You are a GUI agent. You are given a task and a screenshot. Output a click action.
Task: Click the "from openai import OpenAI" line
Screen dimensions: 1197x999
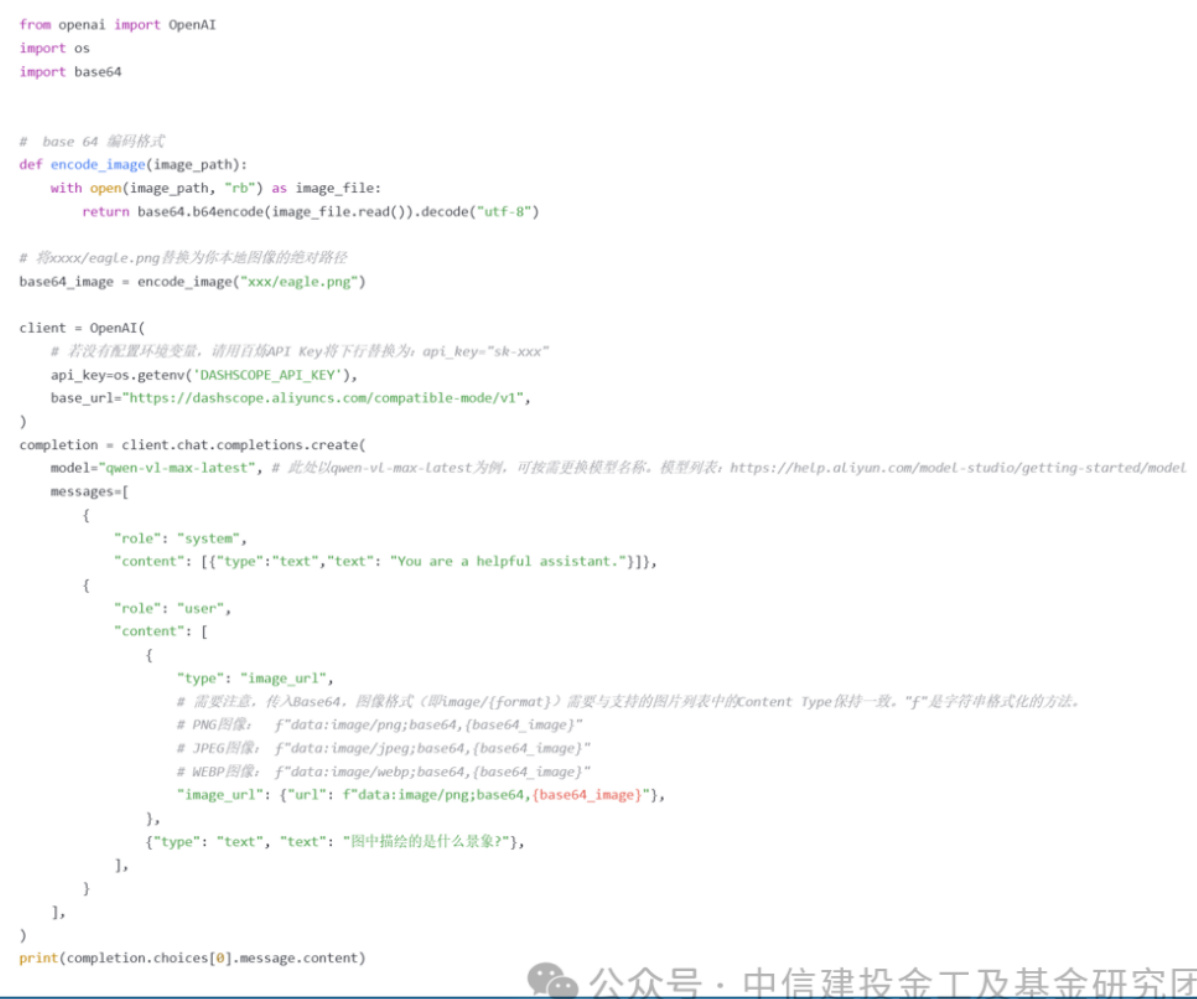click(117, 24)
